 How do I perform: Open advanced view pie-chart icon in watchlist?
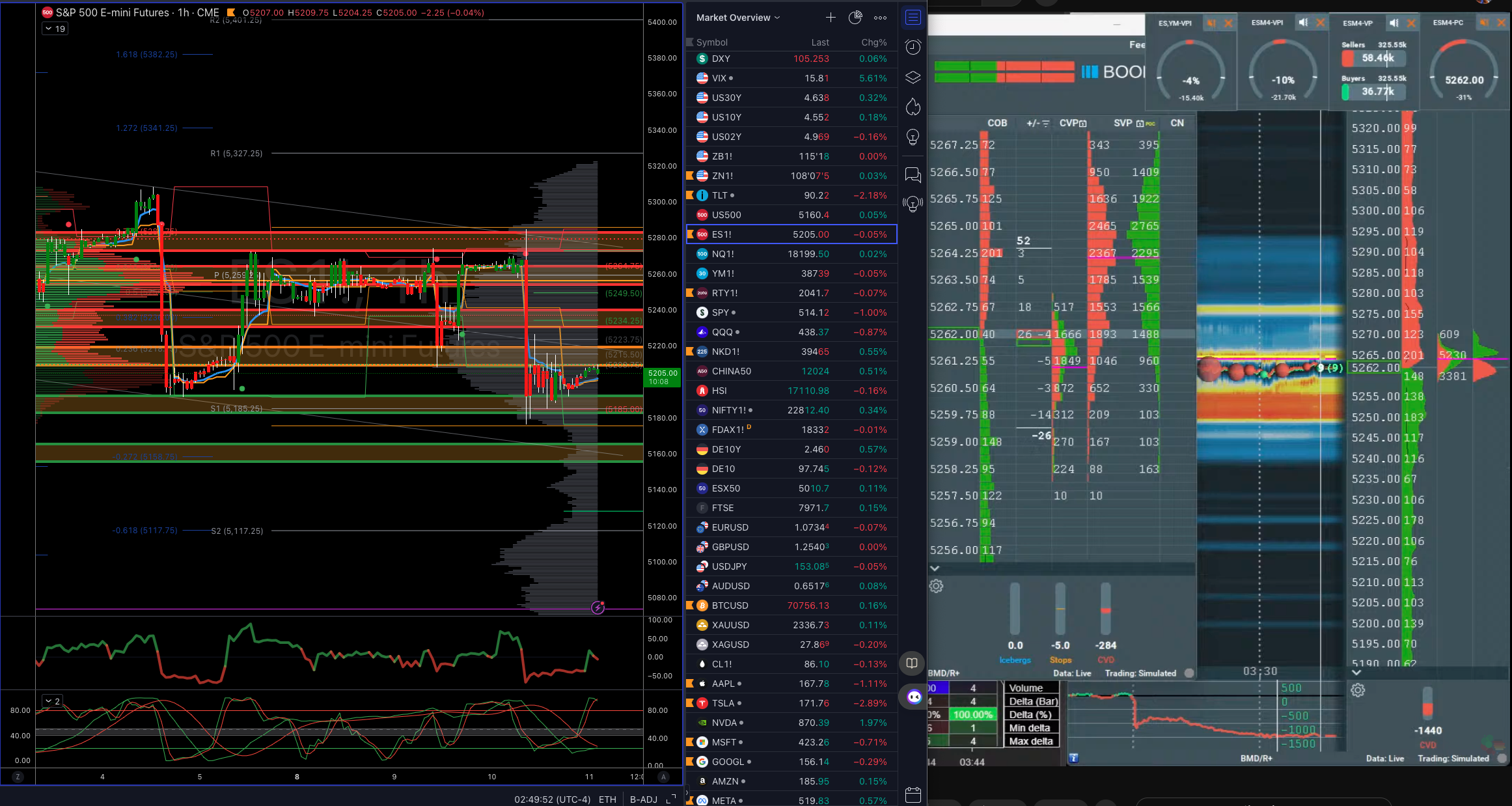click(855, 18)
